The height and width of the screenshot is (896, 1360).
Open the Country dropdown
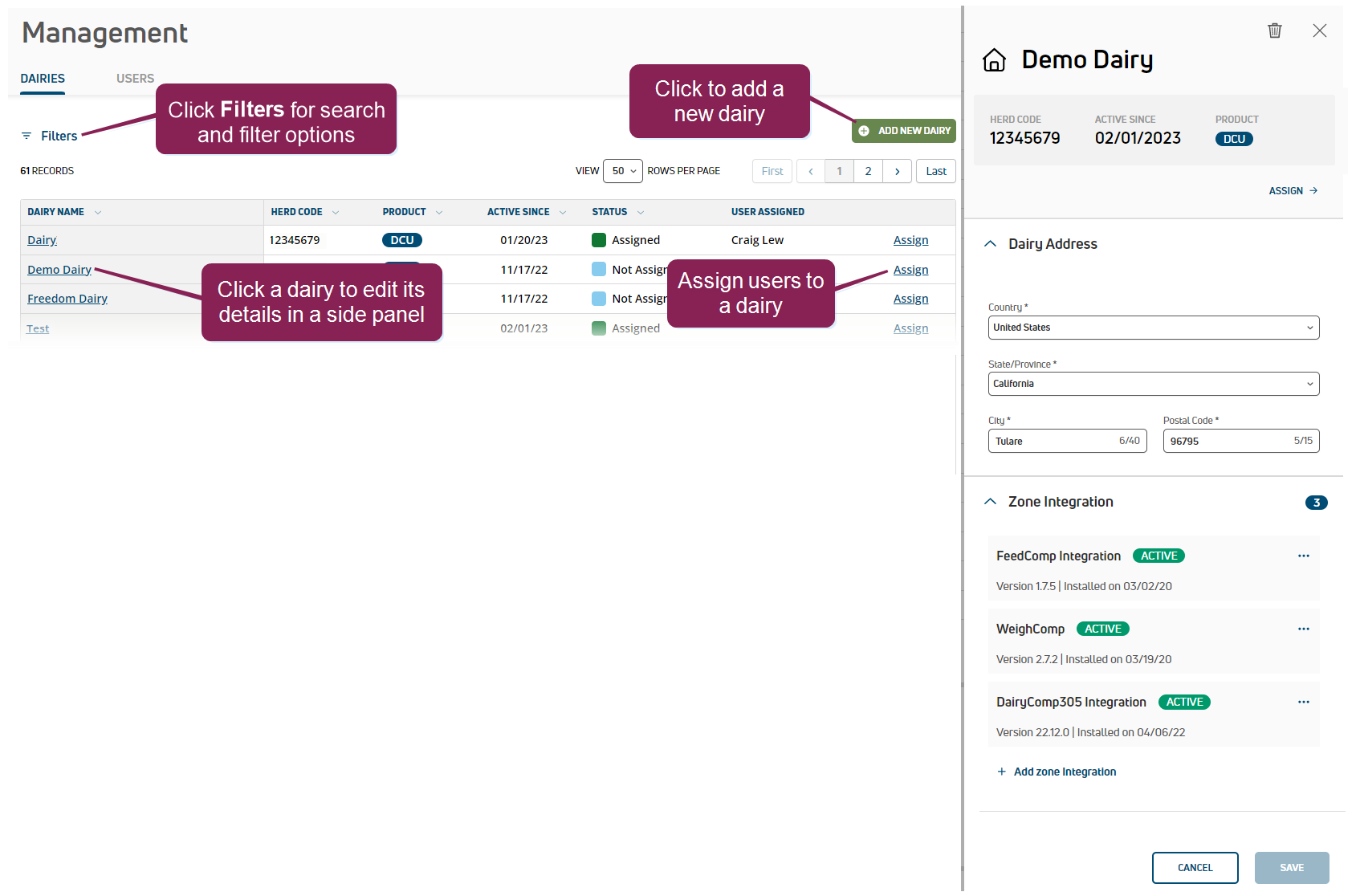click(x=1153, y=328)
